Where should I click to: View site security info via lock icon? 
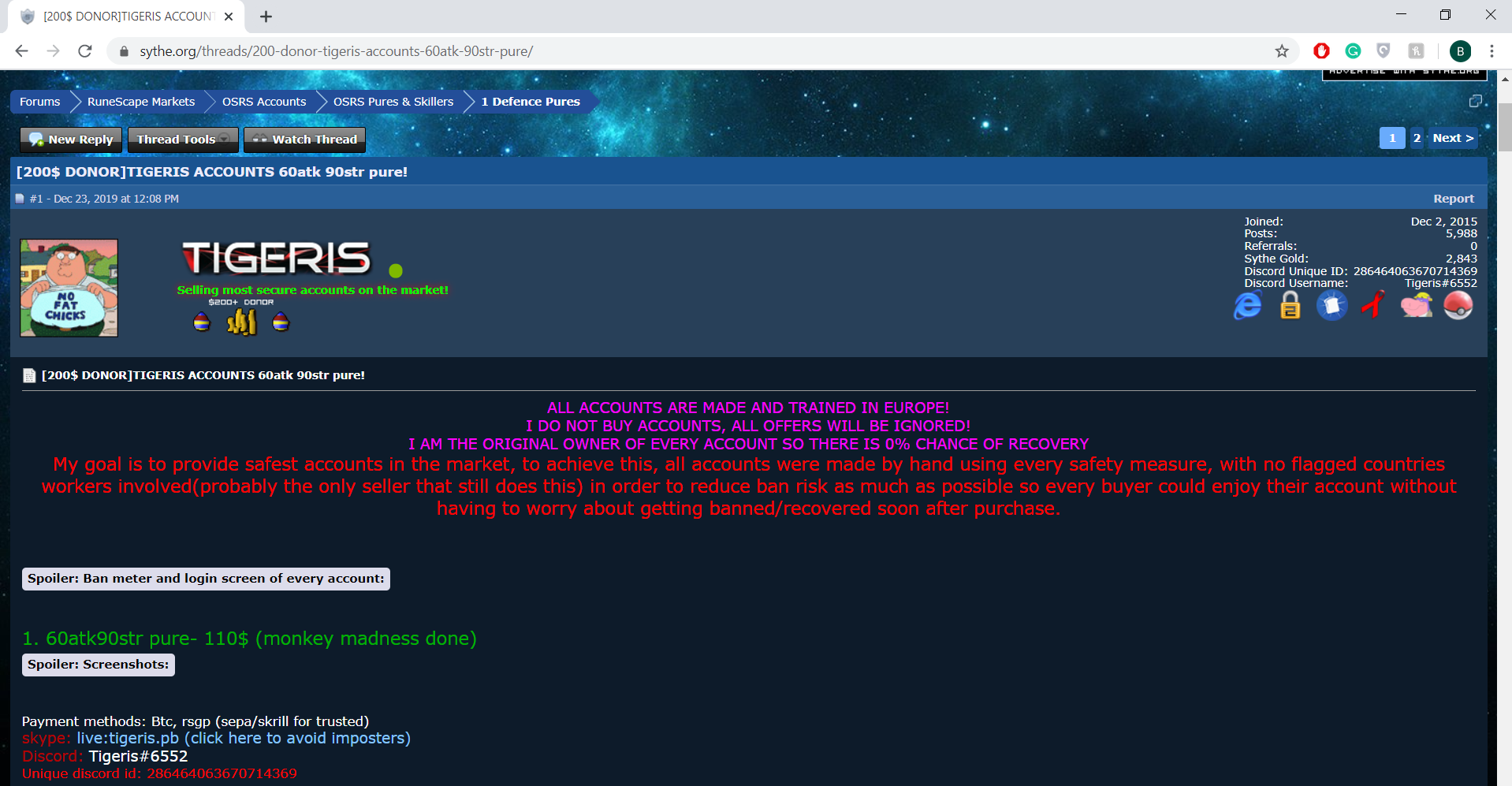coord(124,51)
